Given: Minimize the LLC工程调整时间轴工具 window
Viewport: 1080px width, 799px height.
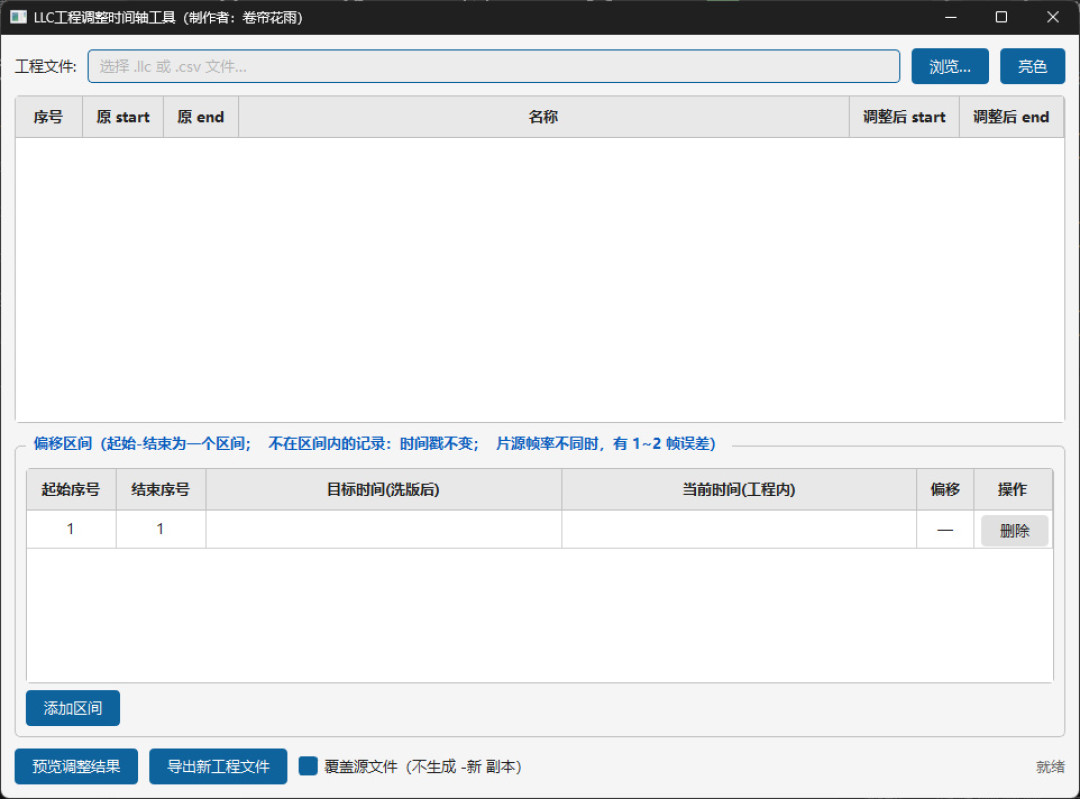Looking at the screenshot, I should coord(951,17).
